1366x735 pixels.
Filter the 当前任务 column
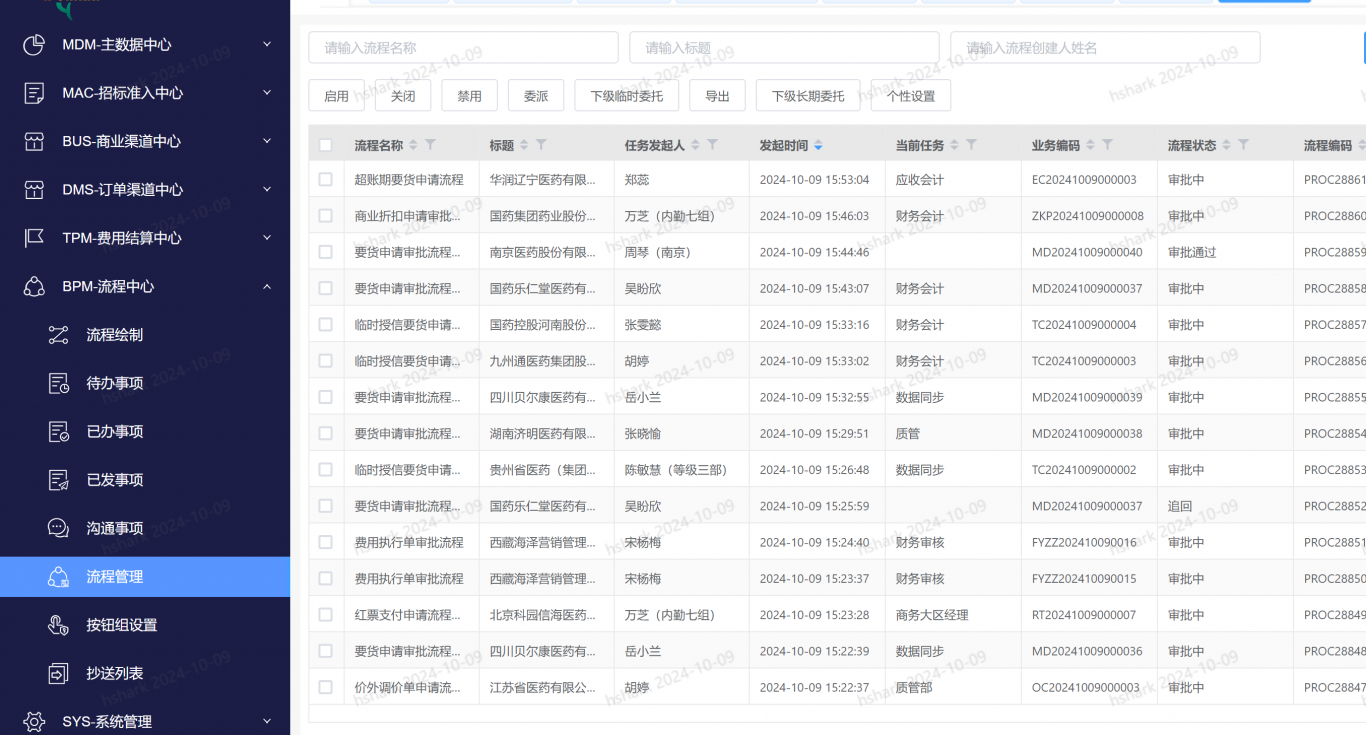click(x=971, y=145)
